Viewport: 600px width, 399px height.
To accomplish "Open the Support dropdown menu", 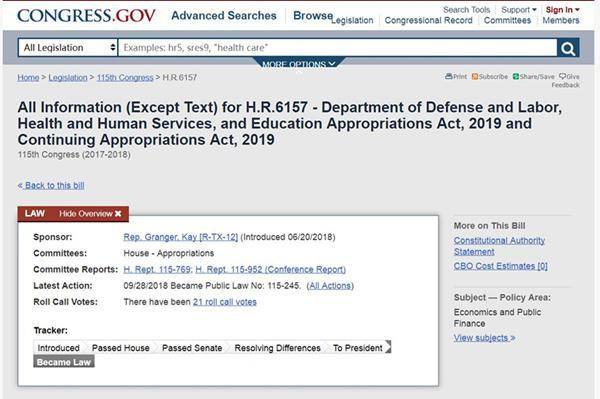I will pyautogui.click(x=519, y=10).
